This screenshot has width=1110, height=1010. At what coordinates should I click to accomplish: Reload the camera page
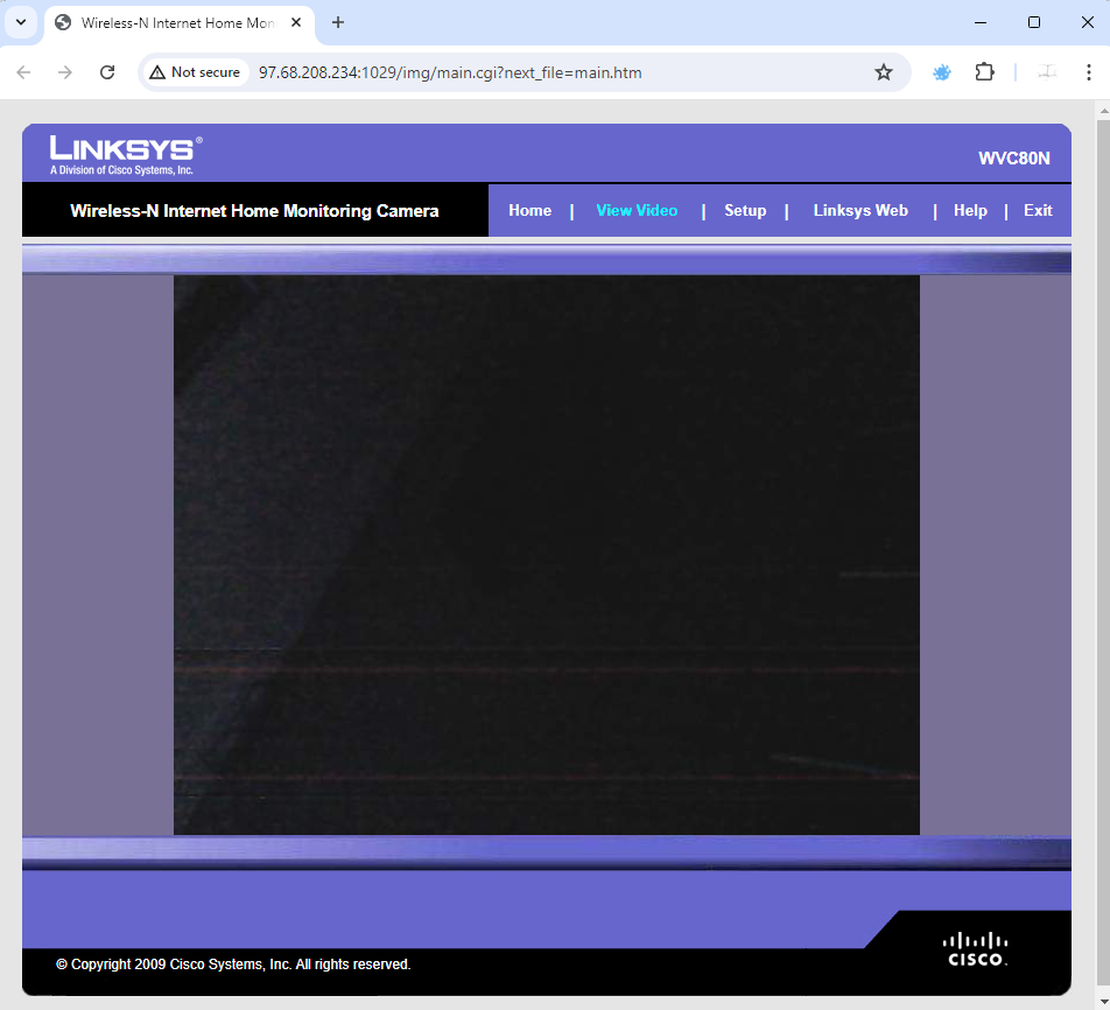107,72
